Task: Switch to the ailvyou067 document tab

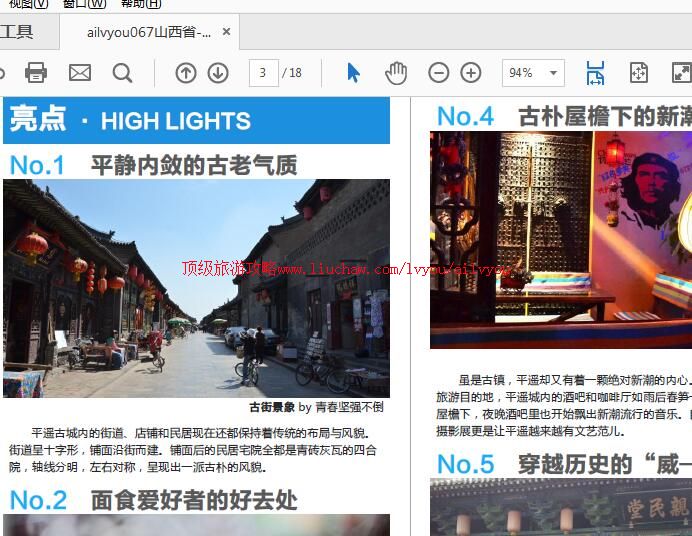Action: pos(148,32)
